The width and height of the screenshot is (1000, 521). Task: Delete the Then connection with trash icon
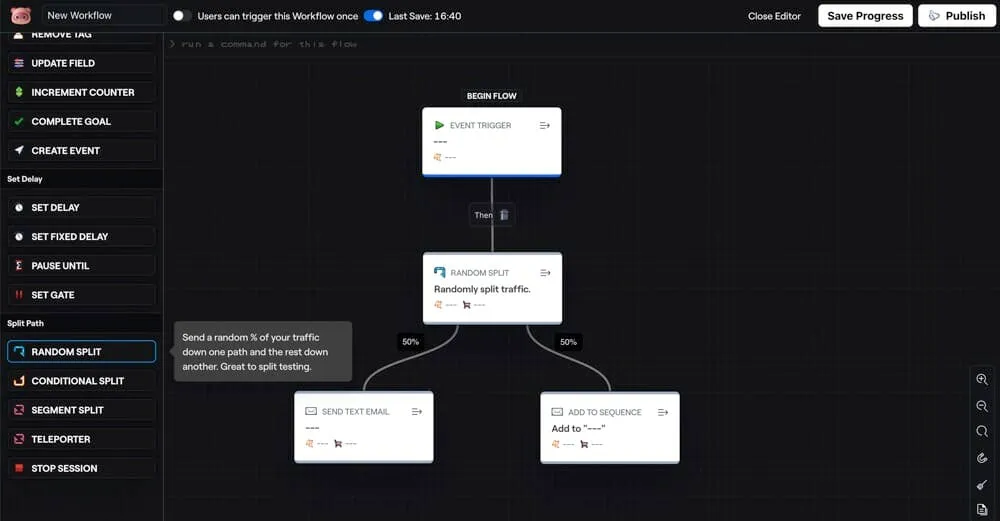click(x=504, y=215)
